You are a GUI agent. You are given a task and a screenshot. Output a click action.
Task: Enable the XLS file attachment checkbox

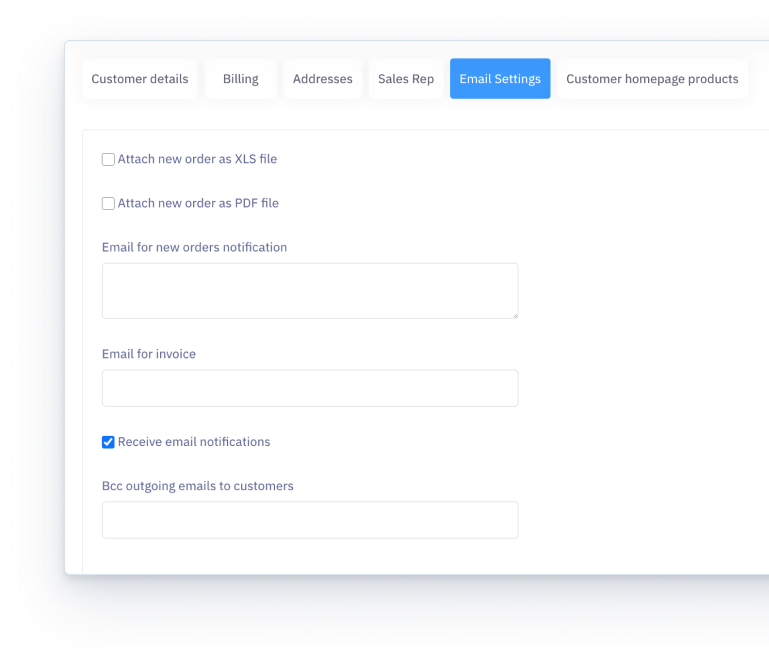[x=108, y=159]
